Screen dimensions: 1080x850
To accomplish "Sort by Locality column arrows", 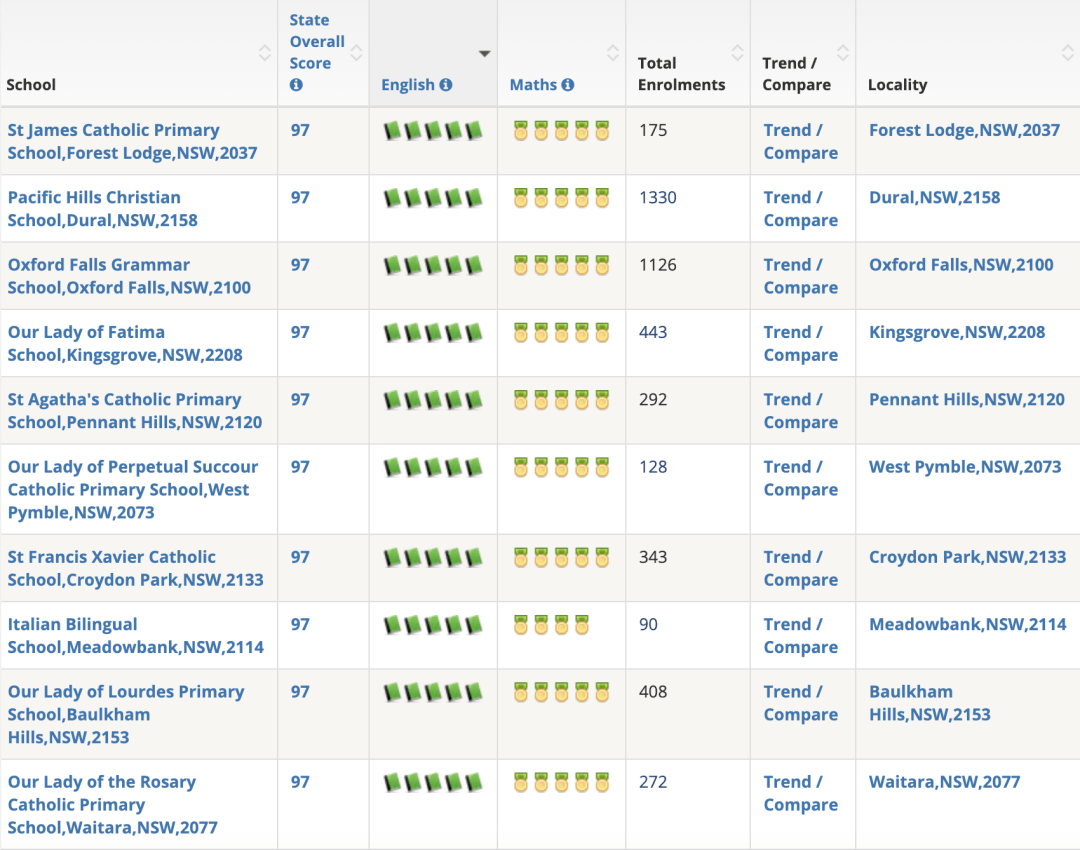I will pyautogui.click(x=1067, y=53).
